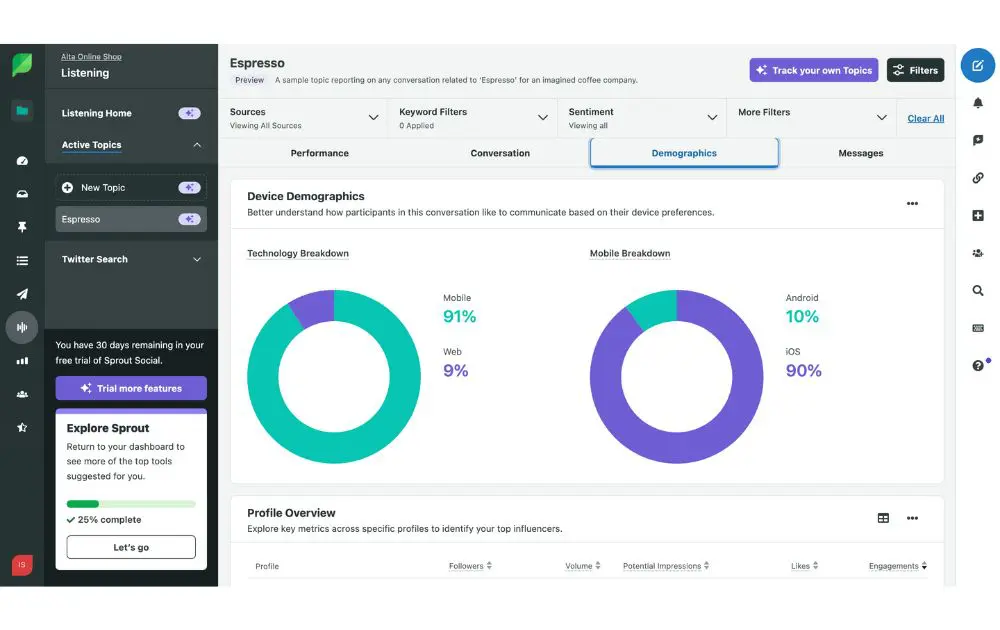Click sparkle badge on Espresso topic
Viewport: 1000px width, 630px height.
pos(189,219)
